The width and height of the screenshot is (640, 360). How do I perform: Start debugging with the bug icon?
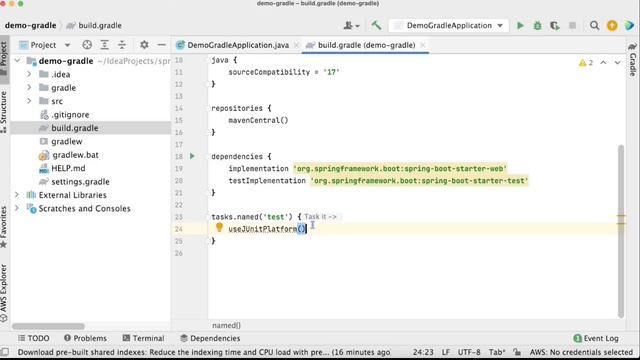pyautogui.click(x=537, y=25)
